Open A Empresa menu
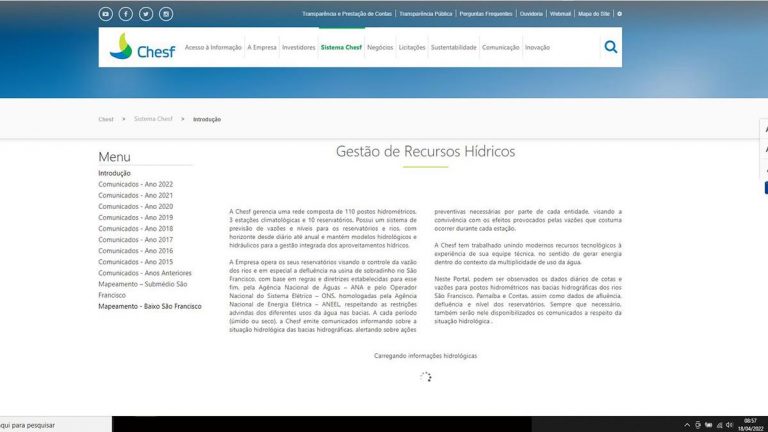768x432 pixels. point(262,48)
